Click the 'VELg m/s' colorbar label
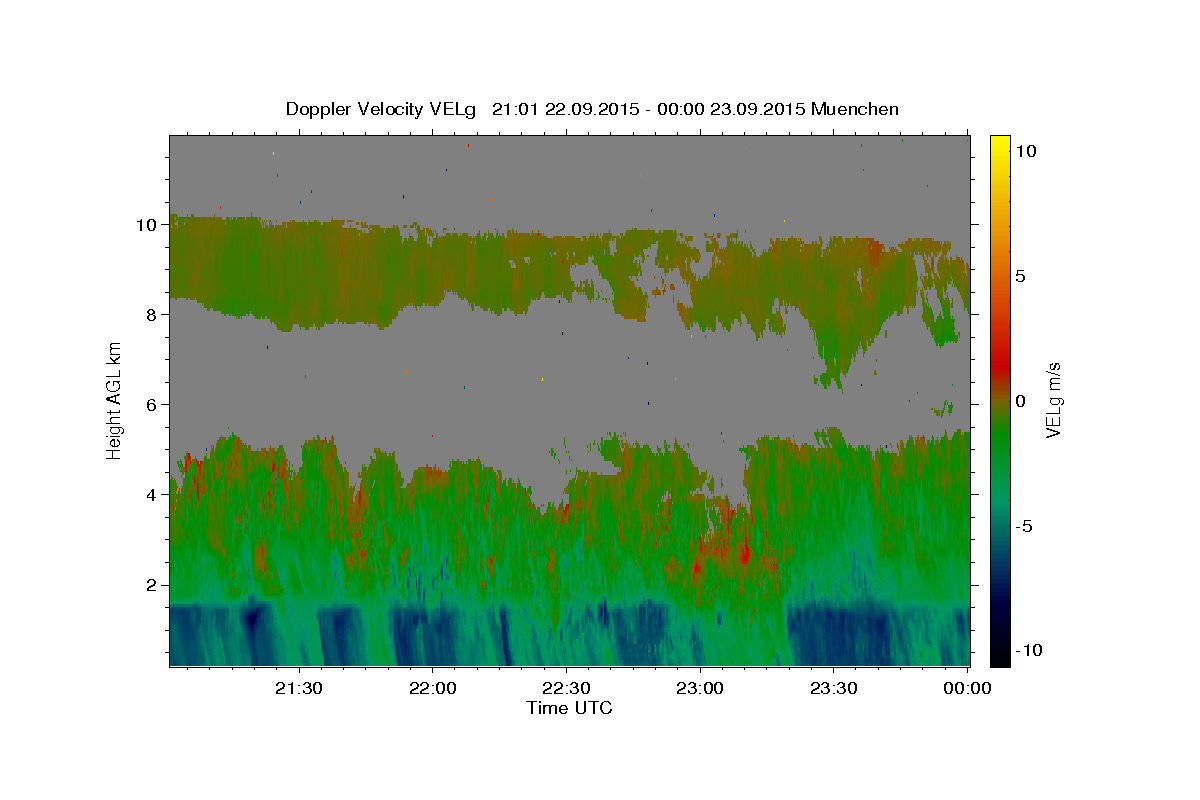The height and width of the screenshot is (800, 1200). click(1053, 400)
